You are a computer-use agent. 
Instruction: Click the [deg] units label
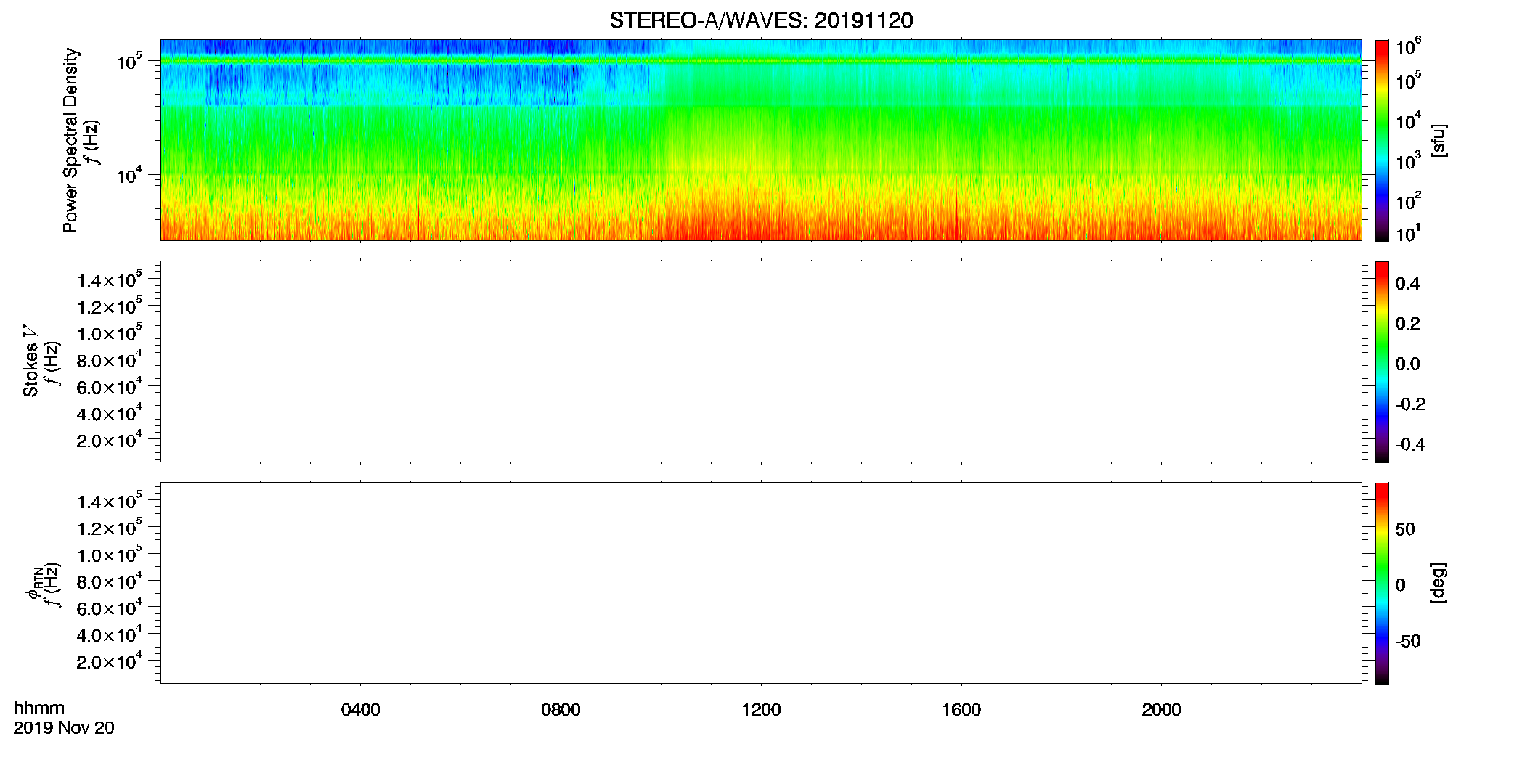(x=1438, y=583)
